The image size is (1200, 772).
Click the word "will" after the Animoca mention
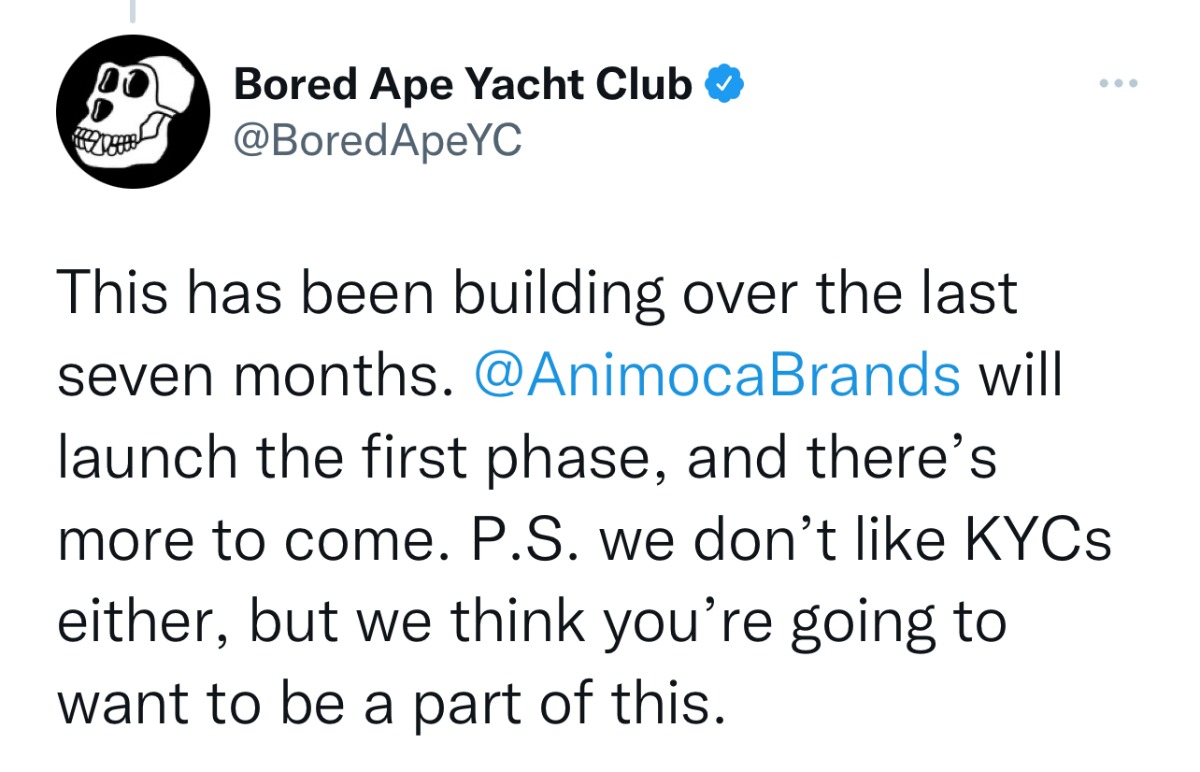point(1019,376)
